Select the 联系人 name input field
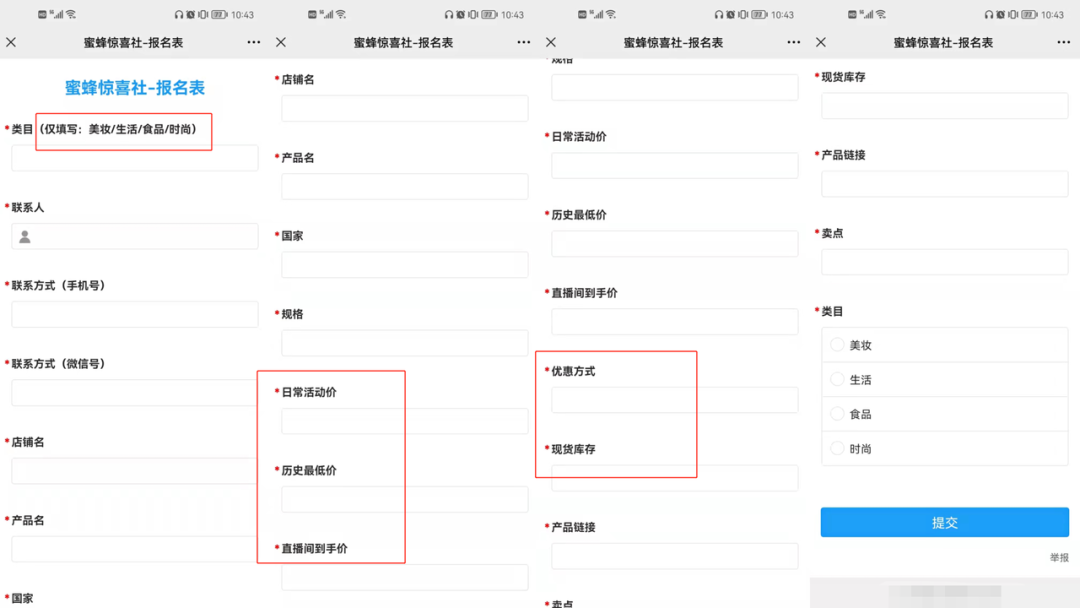The image size is (1080, 608). 145,237
